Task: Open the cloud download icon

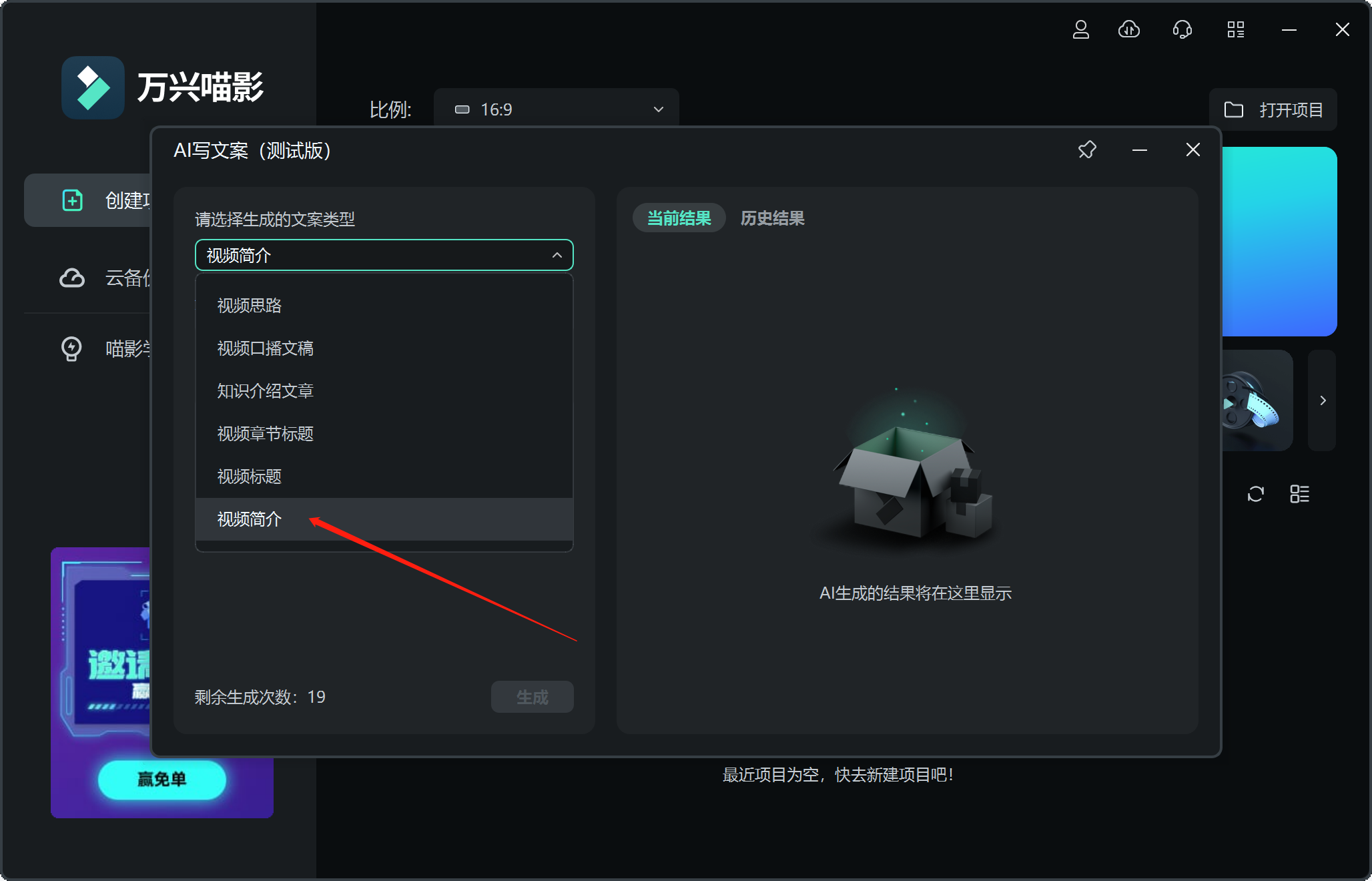Action: [1129, 30]
